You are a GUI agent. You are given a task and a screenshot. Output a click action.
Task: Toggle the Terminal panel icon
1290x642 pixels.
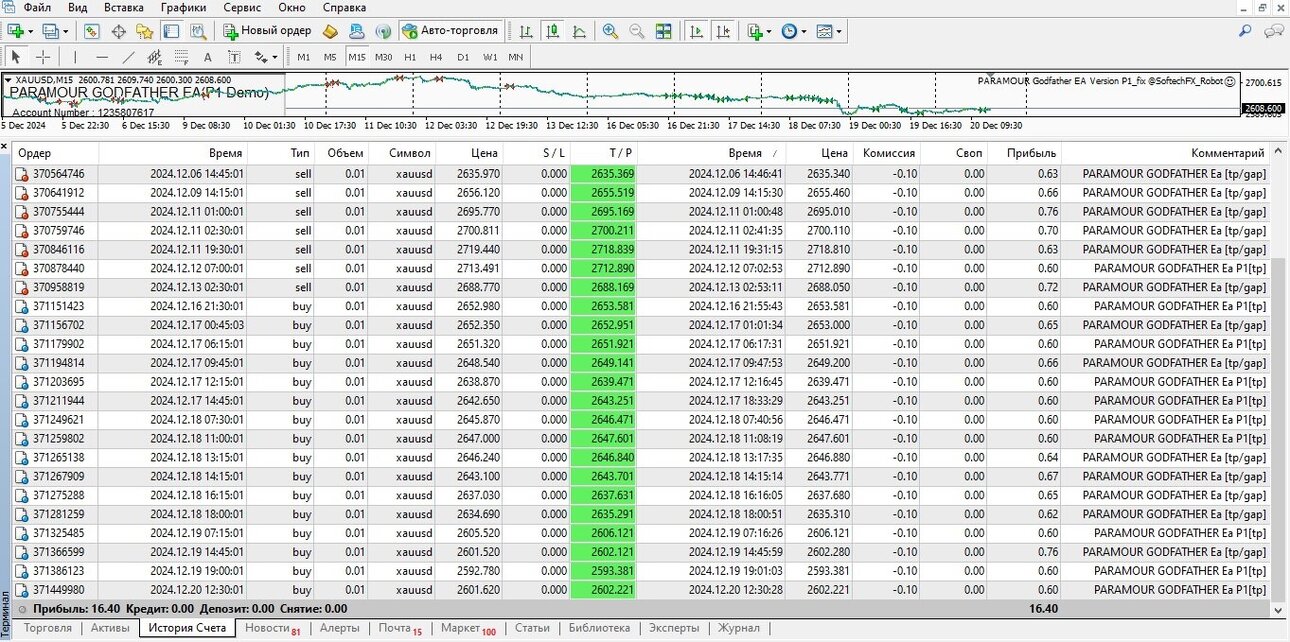pyautogui.click(x=171, y=31)
